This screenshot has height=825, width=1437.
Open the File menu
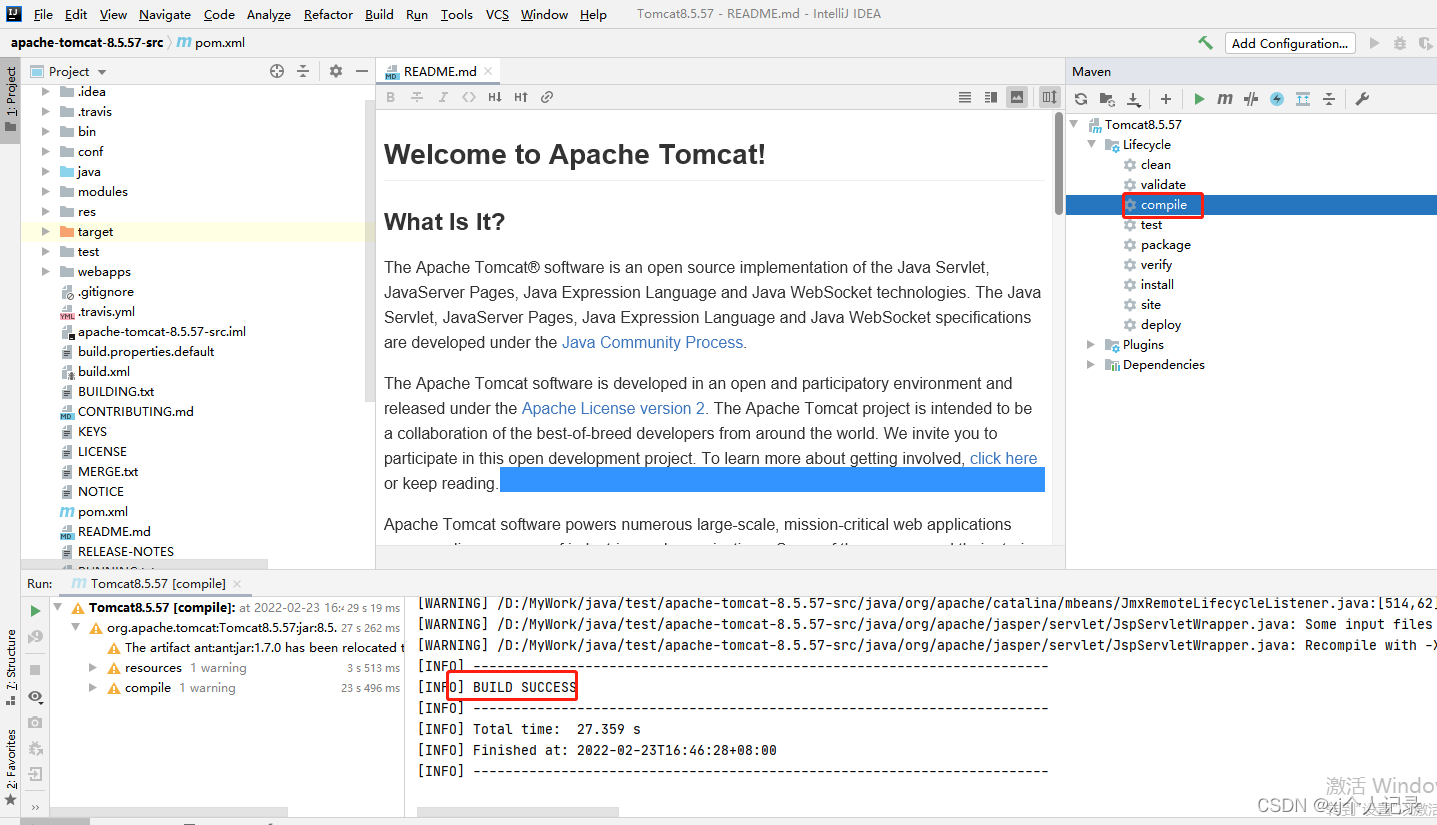tap(43, 14)
